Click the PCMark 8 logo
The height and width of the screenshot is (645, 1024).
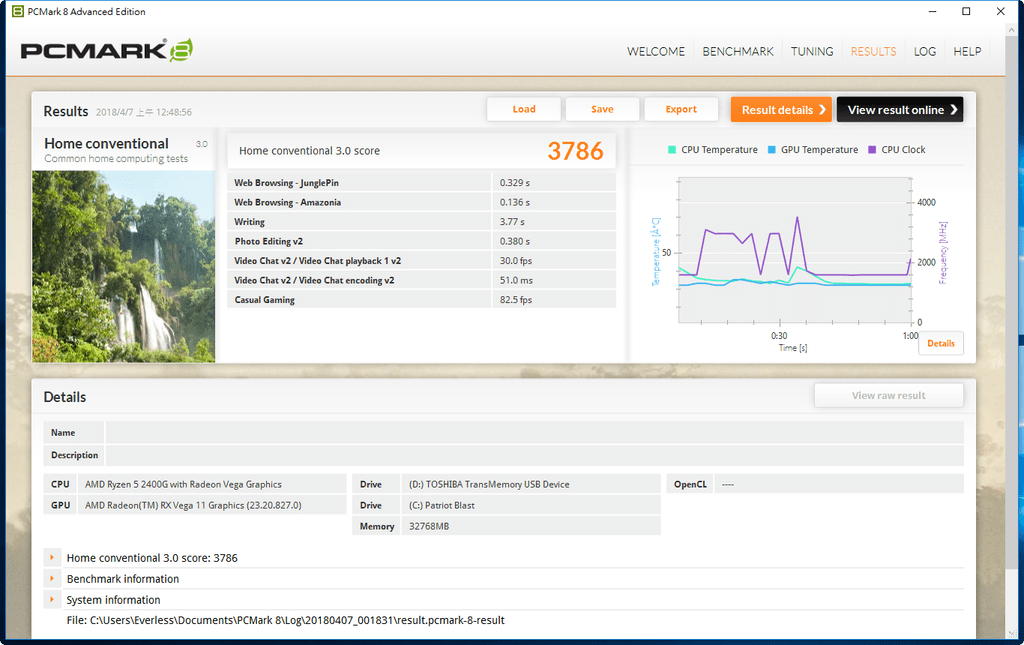pos(106,50)
